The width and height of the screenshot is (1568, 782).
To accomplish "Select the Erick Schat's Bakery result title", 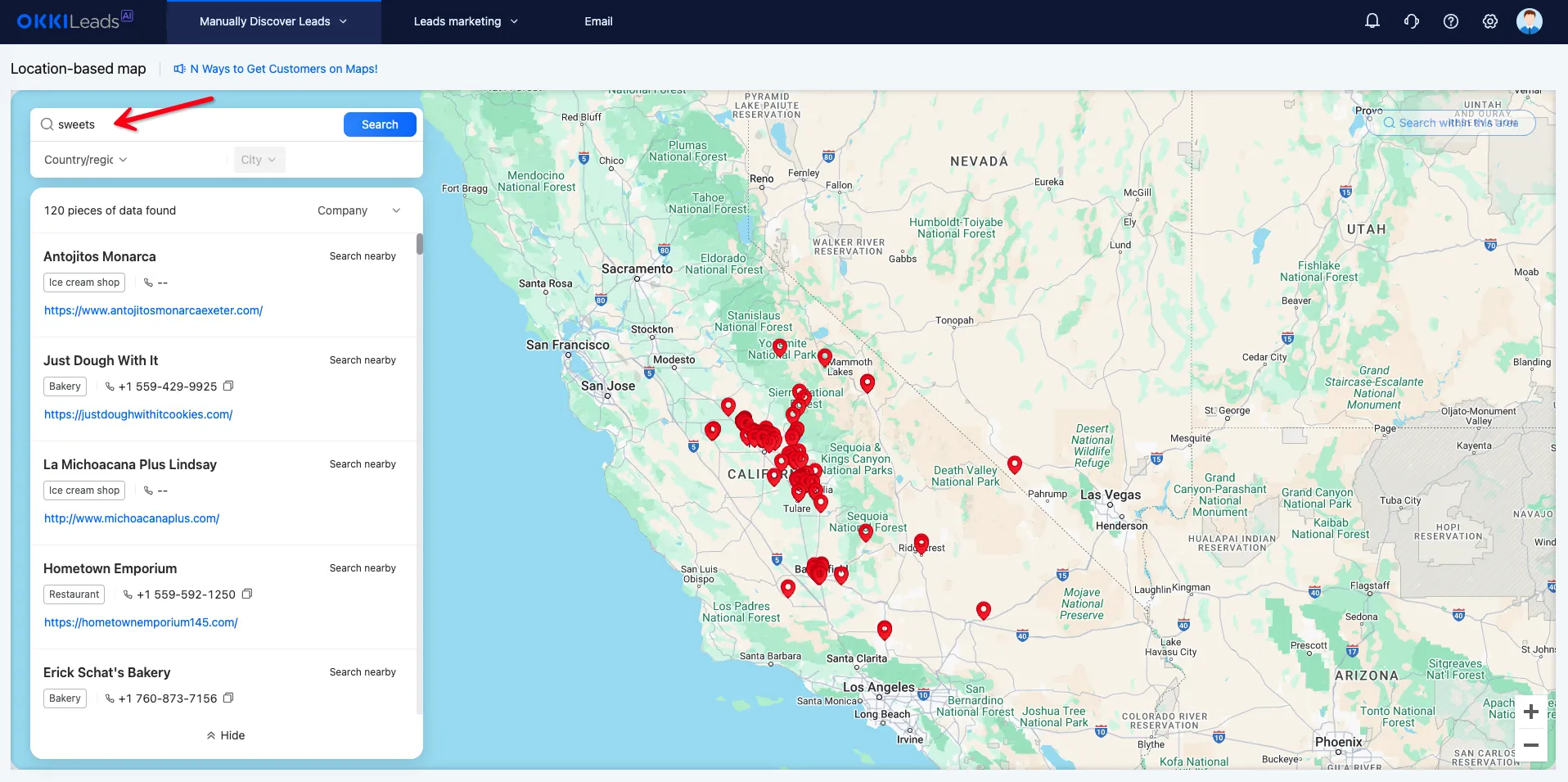I will (107, 672).
